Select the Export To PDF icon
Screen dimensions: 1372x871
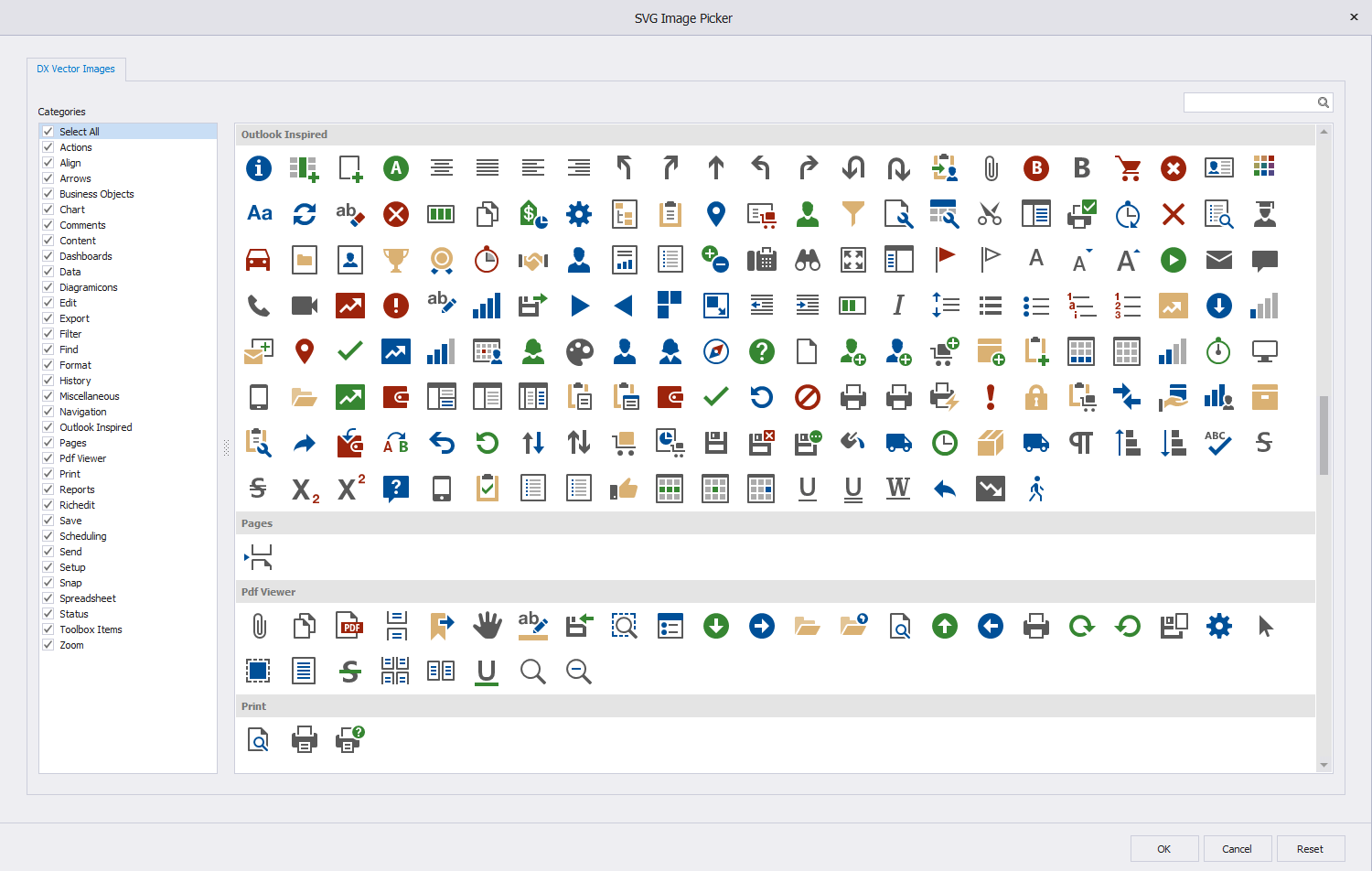click(350, 626)
